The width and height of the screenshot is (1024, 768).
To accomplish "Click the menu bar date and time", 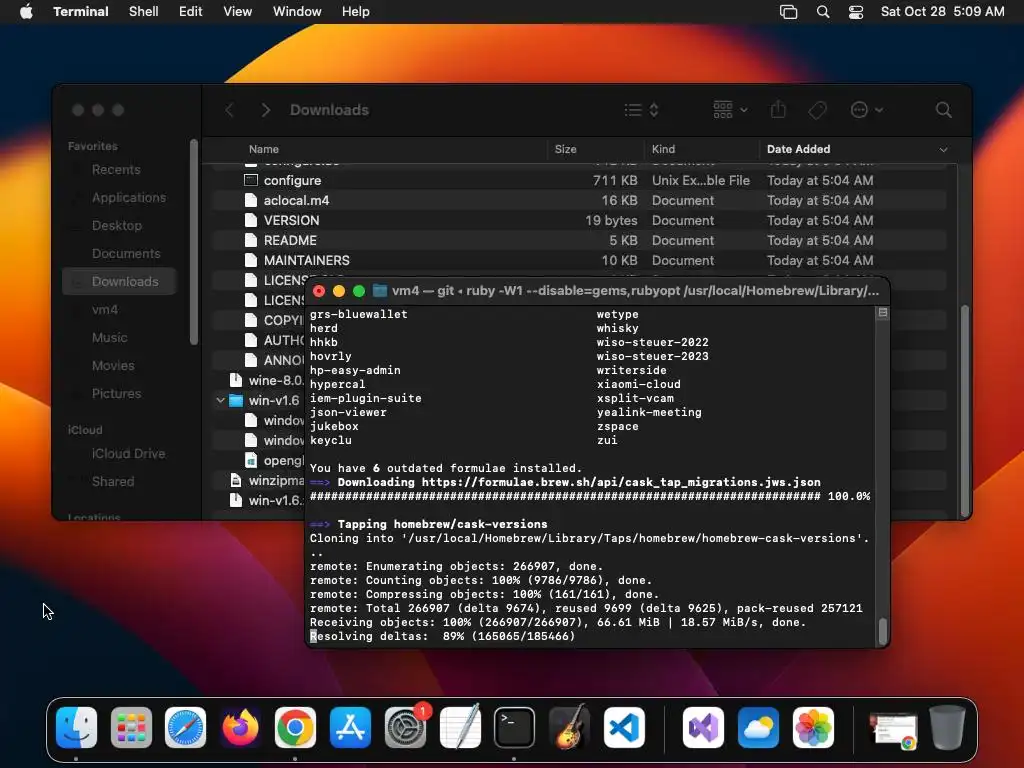I will (942, 11).
